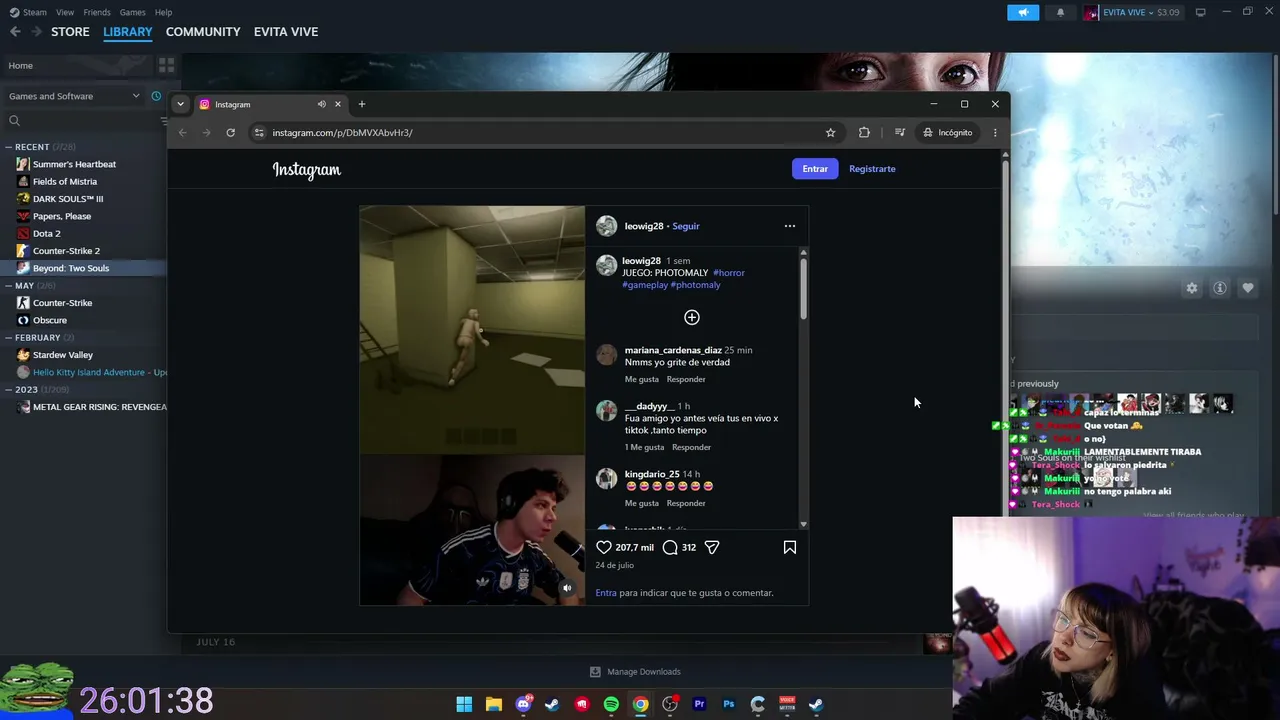Open Steam notifications bell

(x=1060, y=12)
